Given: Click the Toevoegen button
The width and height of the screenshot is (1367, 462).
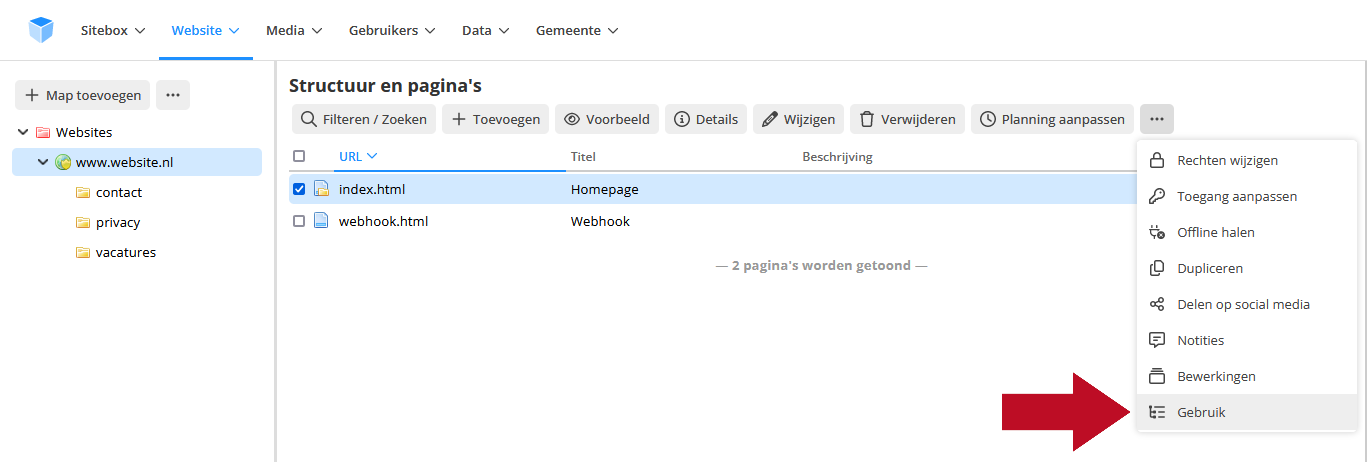Looking at the screenshot, I should click(495, 119).
